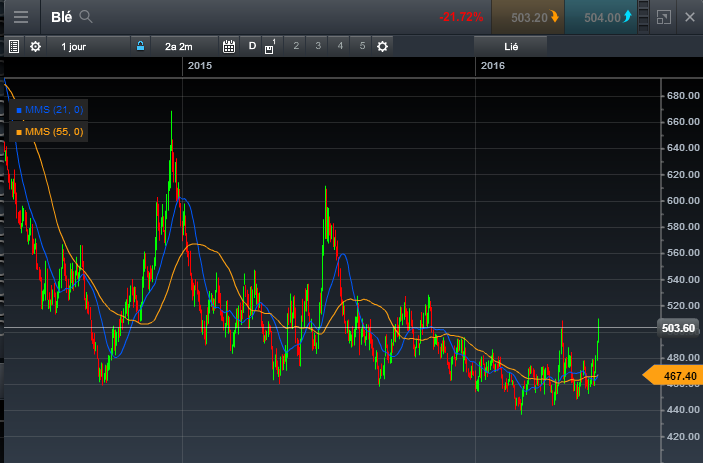Image resolution: width=703 pixels, height=463 pixels.
Task: Click the D default layout button
Action: 252,46
